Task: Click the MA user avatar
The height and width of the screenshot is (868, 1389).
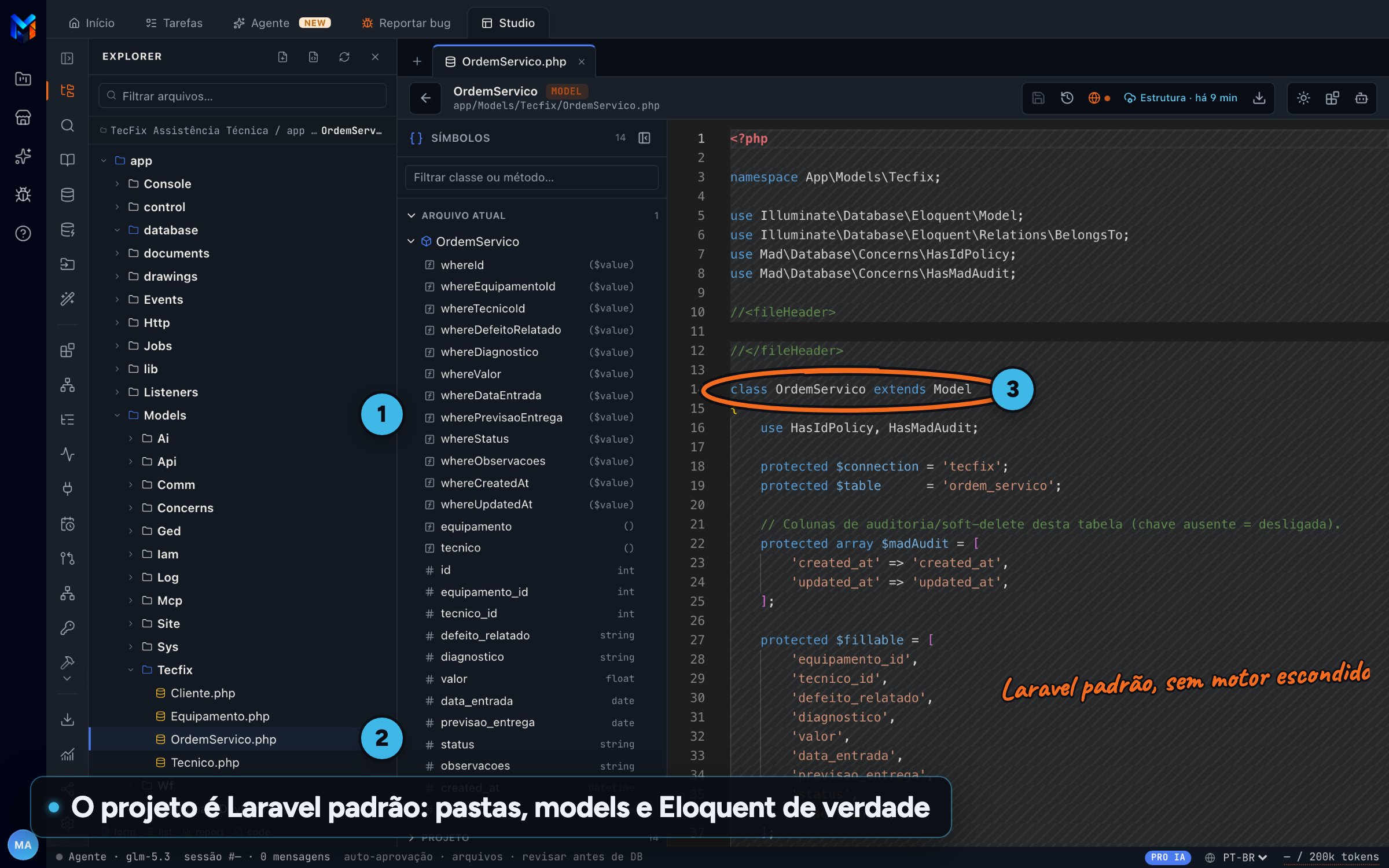Action: coord(23,845)
